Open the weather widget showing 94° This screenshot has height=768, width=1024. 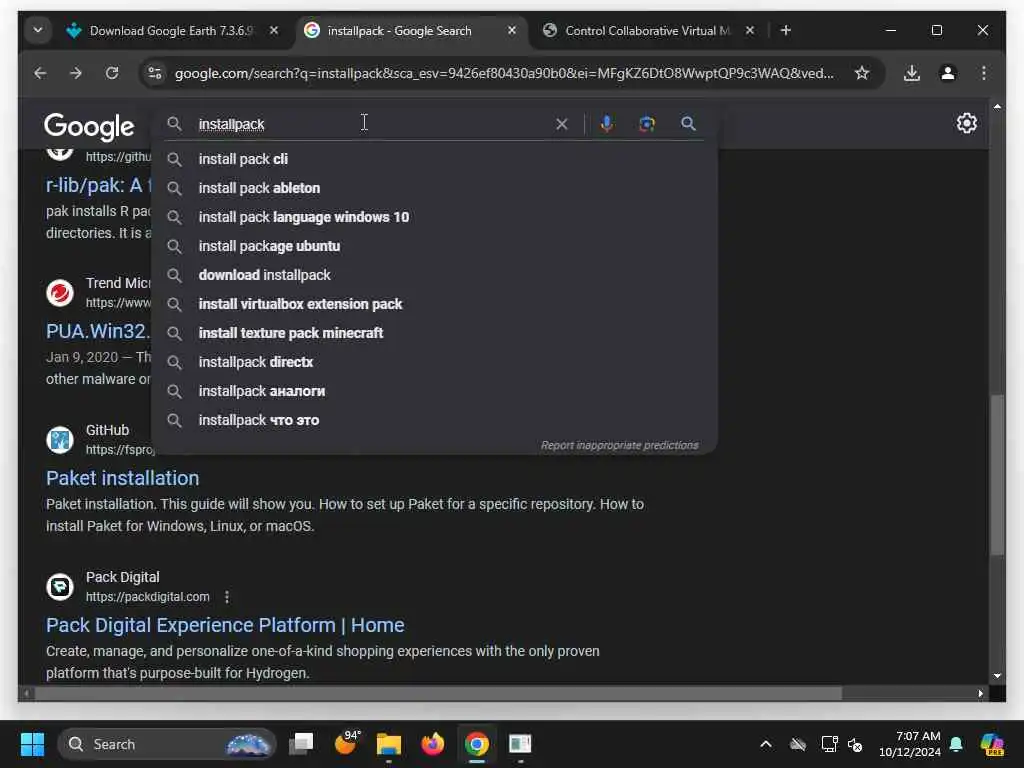coord(346,743)
